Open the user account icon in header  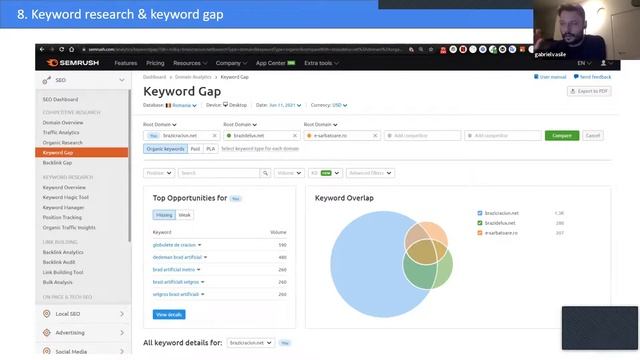click(603, 63)
